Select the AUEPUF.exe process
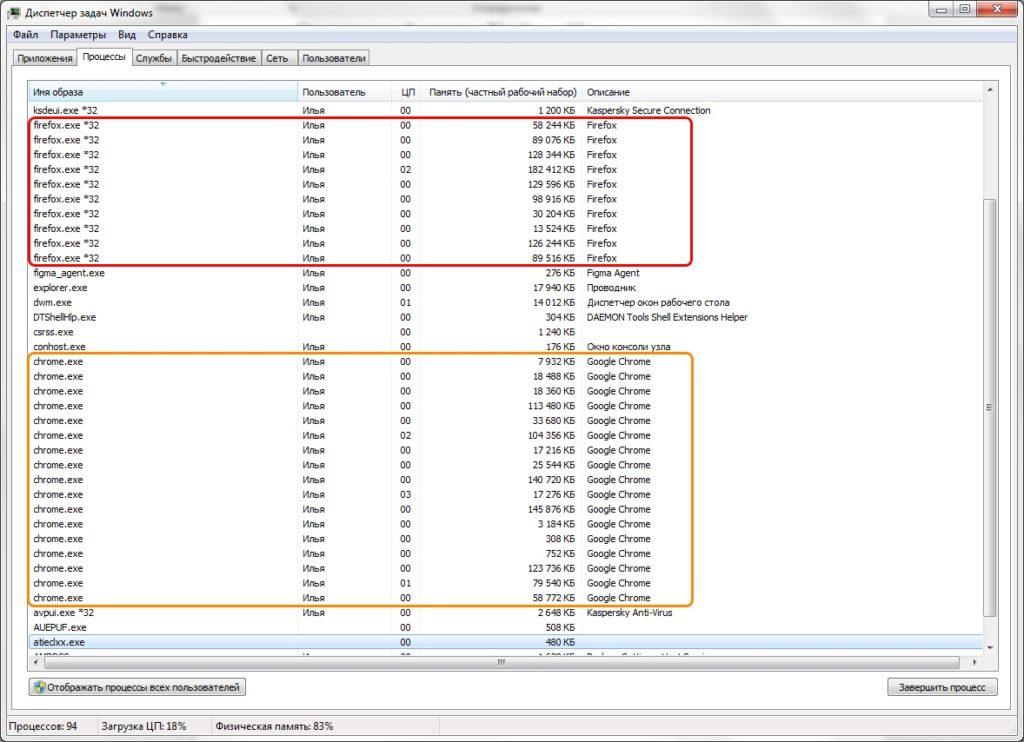The height and width of the screenshot is (742, 1024). 505,628
